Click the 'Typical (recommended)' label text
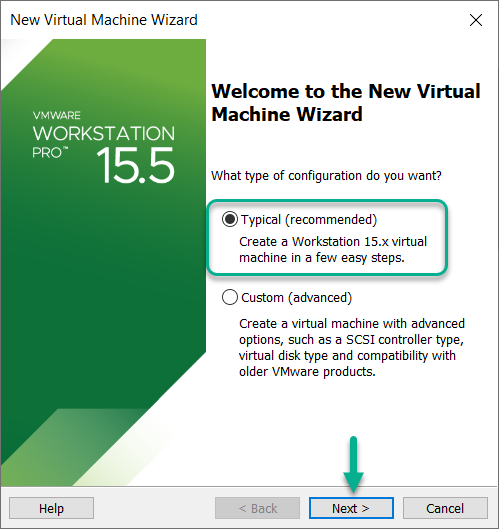The height and width of the screenshot is (529, 499). (309, 220)
